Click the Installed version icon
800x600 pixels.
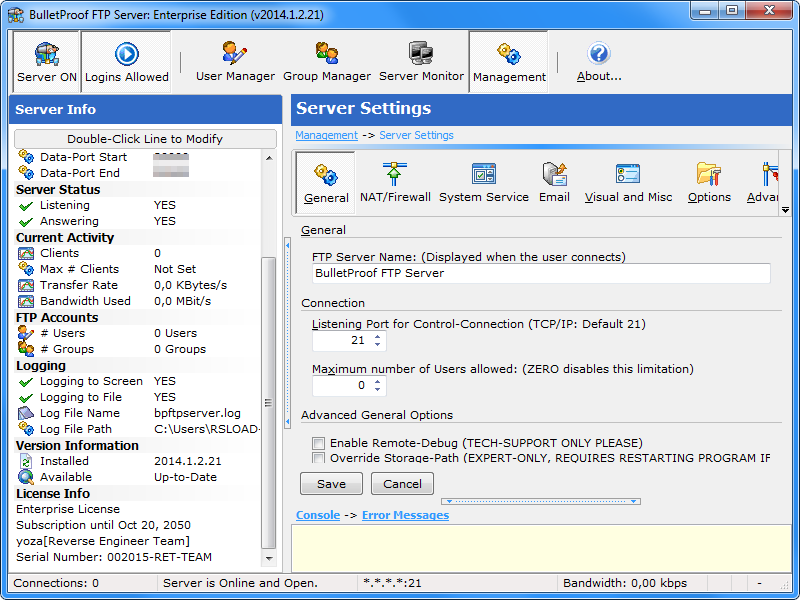click(26, 461)
